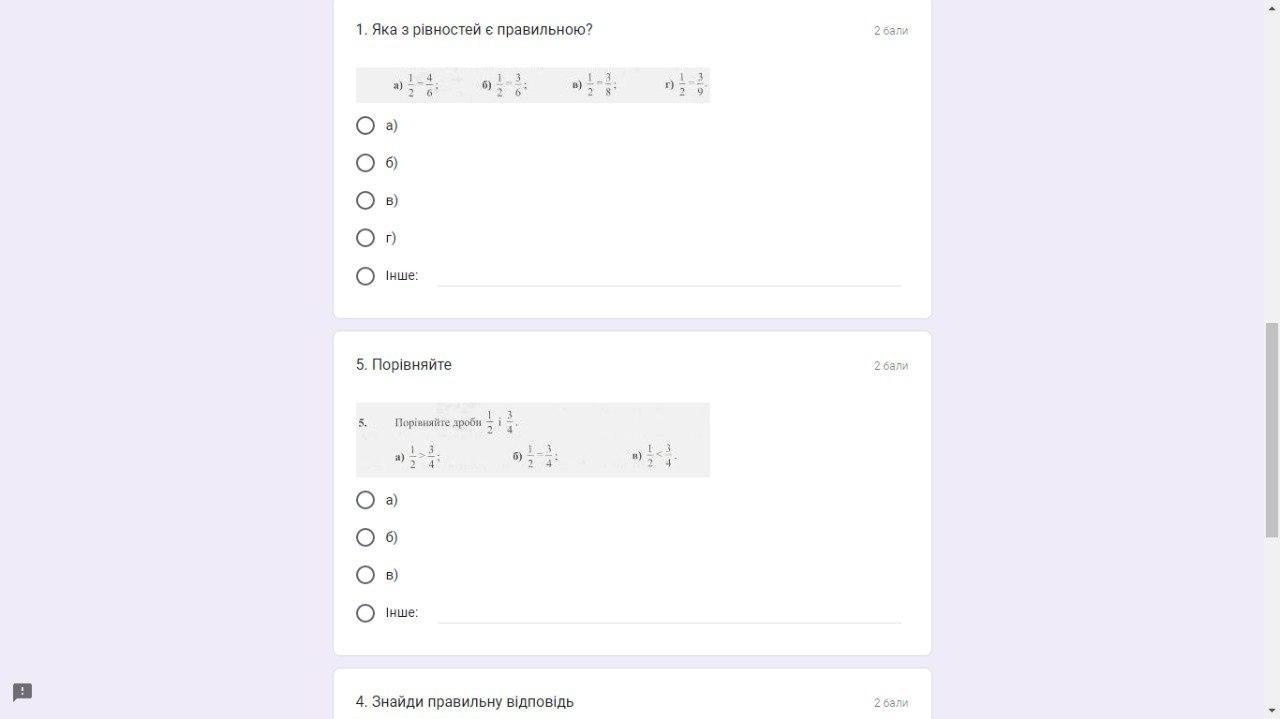This screenshot has width=1280, height=719.
Task: Click the fraction comparison image in question 5
Action: coord(533,440)
